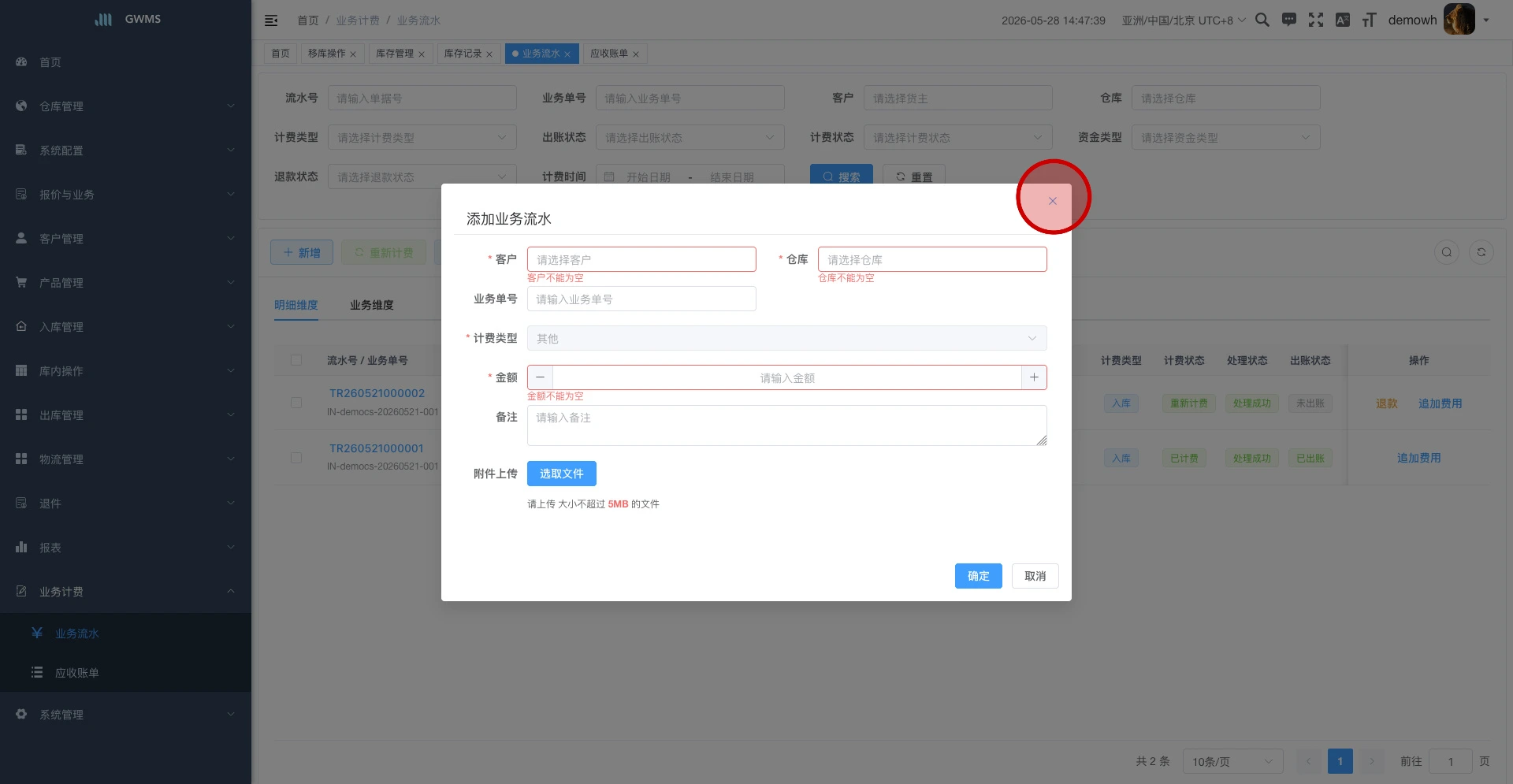Open the user menu caret next to avatar
The image size is (1513, 784).
[x=1486, y=20]
